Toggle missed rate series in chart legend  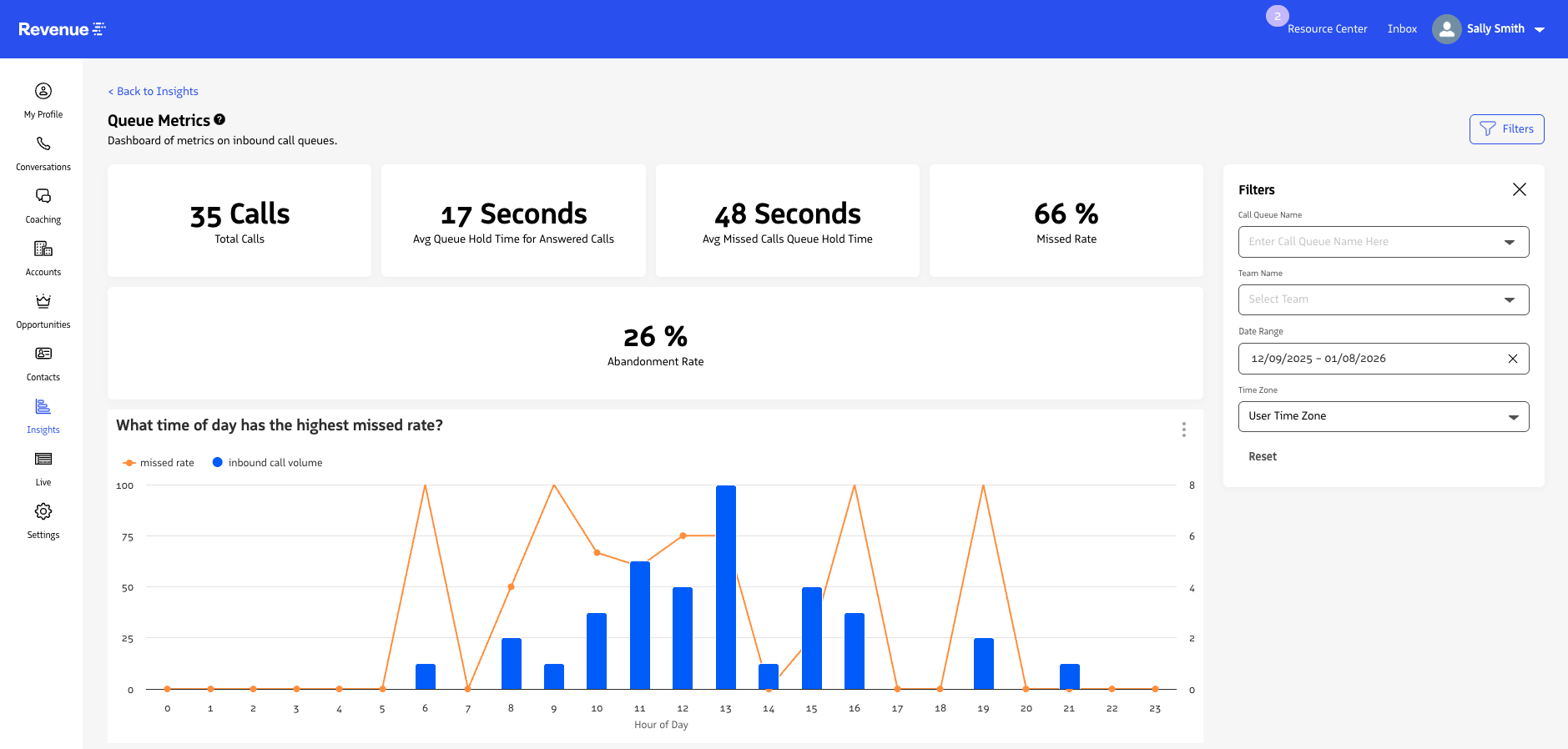tap(159, 463)
